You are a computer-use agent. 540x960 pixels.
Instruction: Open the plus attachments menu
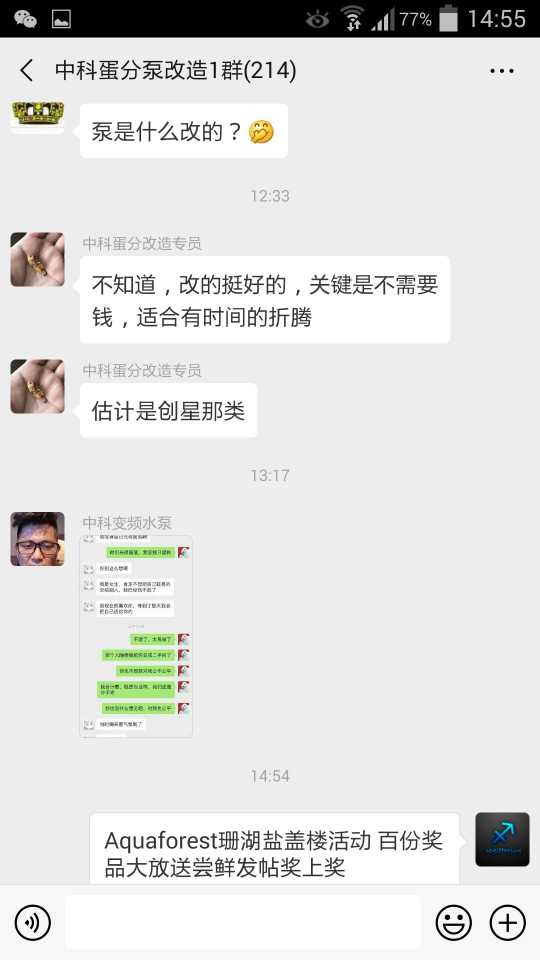[508, 923]
